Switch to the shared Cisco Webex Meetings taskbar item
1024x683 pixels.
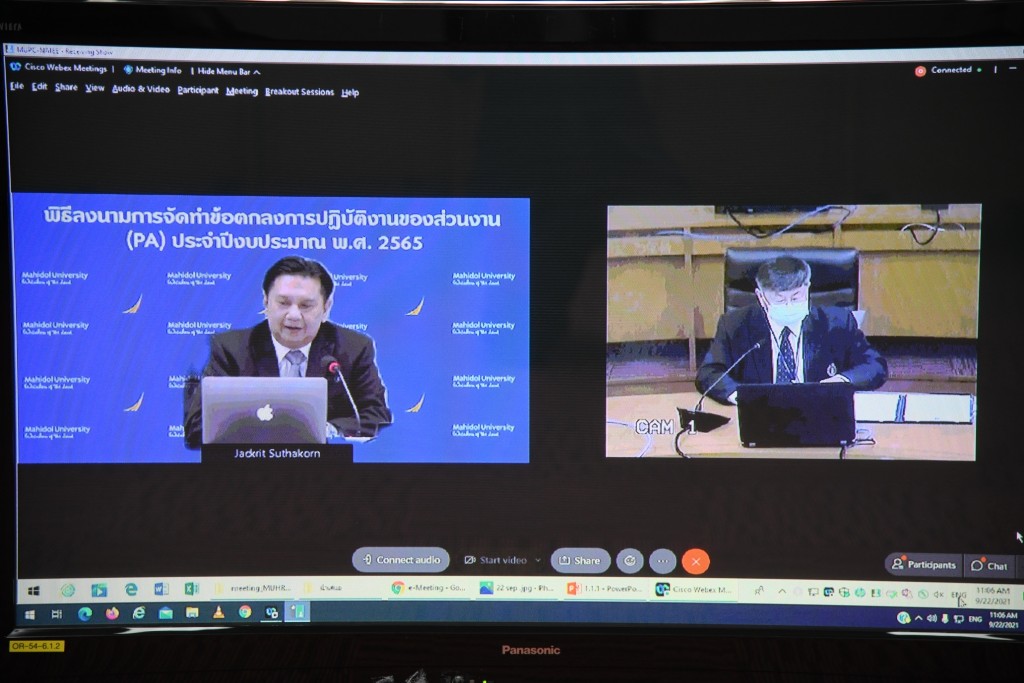click(694, 590)
